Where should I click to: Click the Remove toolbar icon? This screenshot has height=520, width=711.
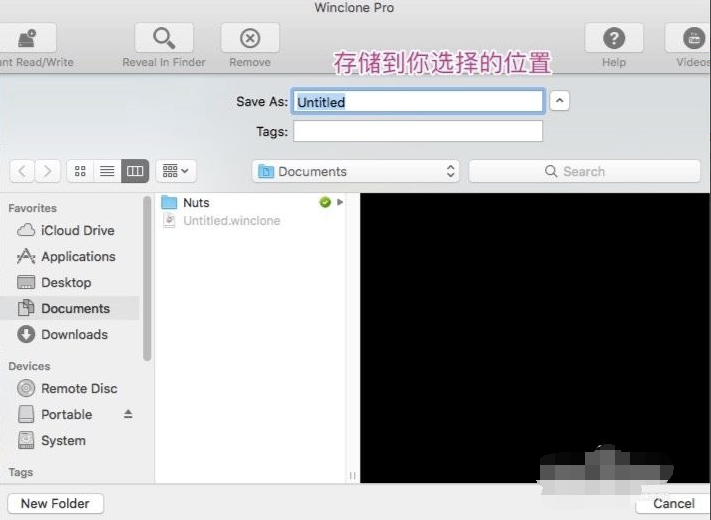click(x=250, y=38)
